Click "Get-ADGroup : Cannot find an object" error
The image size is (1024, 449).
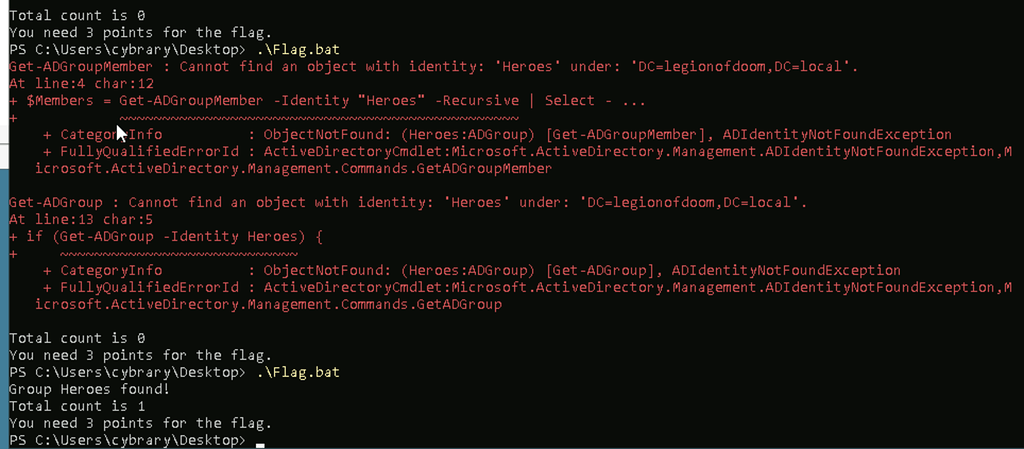coord(180,202)
